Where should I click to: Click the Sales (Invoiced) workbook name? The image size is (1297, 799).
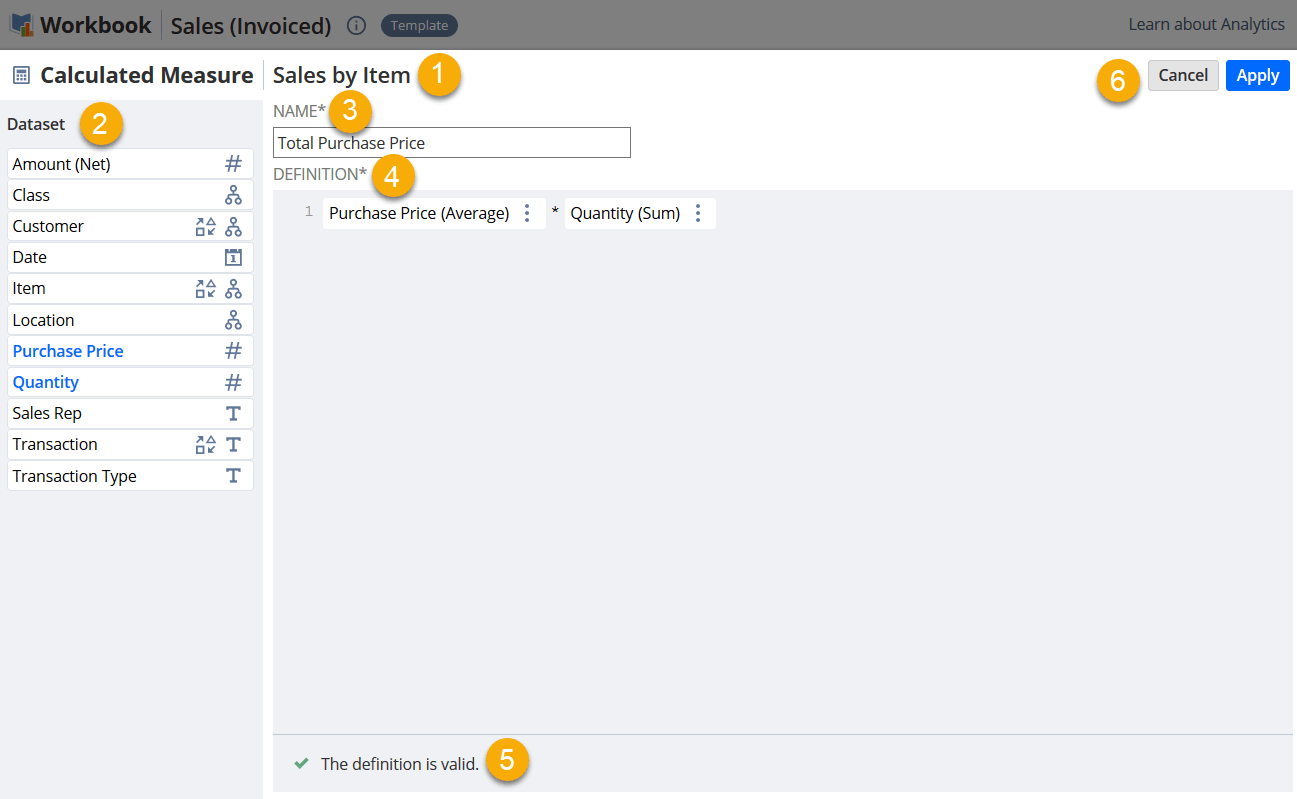pyautogui.click(x=251, y=26)
